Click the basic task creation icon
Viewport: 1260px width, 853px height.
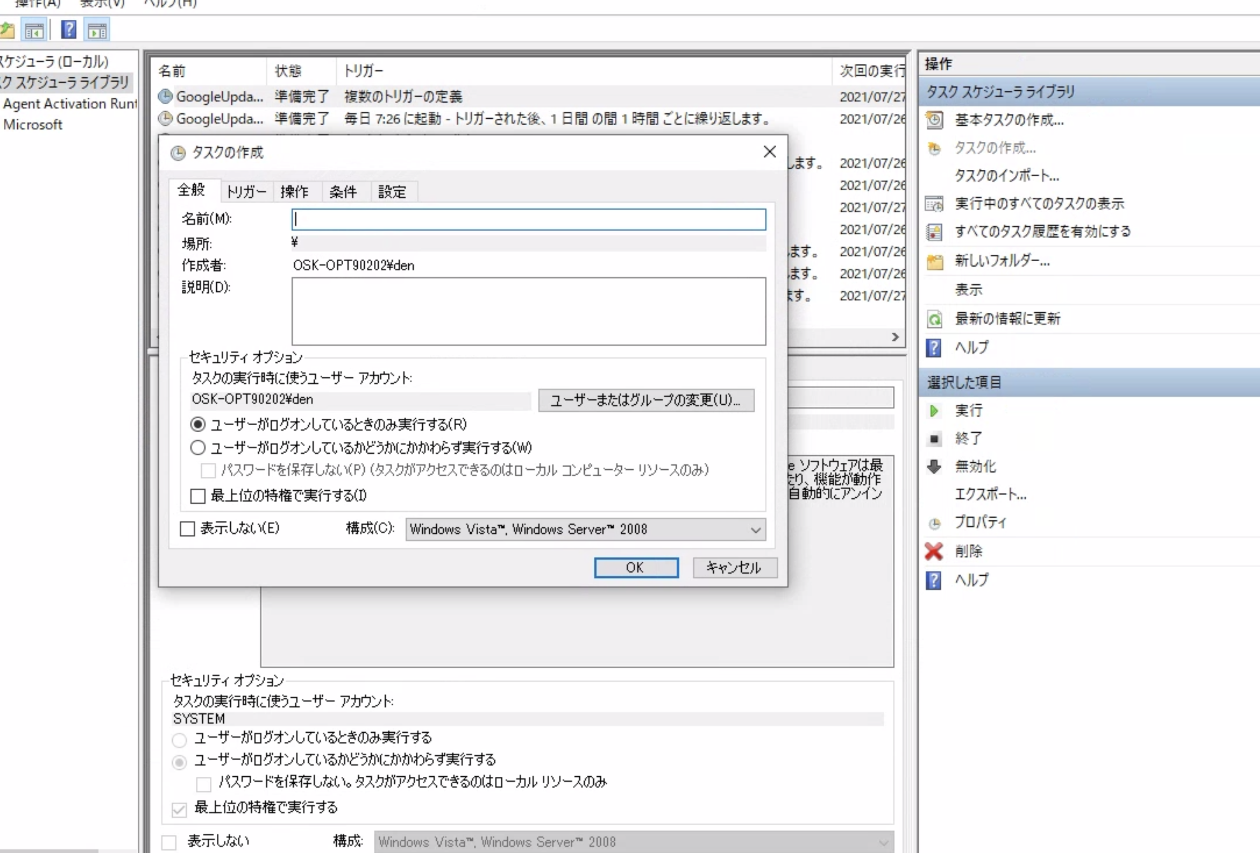click(934, 120)
